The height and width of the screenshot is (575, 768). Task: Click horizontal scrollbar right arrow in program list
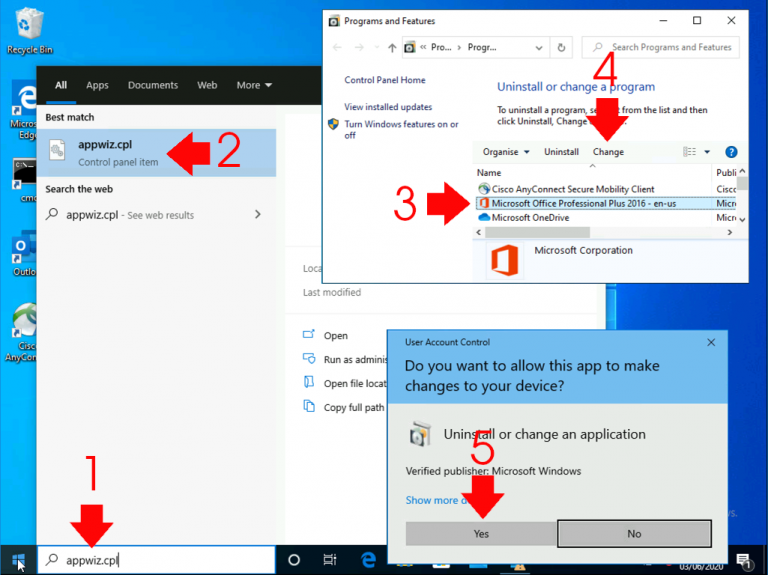tap(730, 232)
